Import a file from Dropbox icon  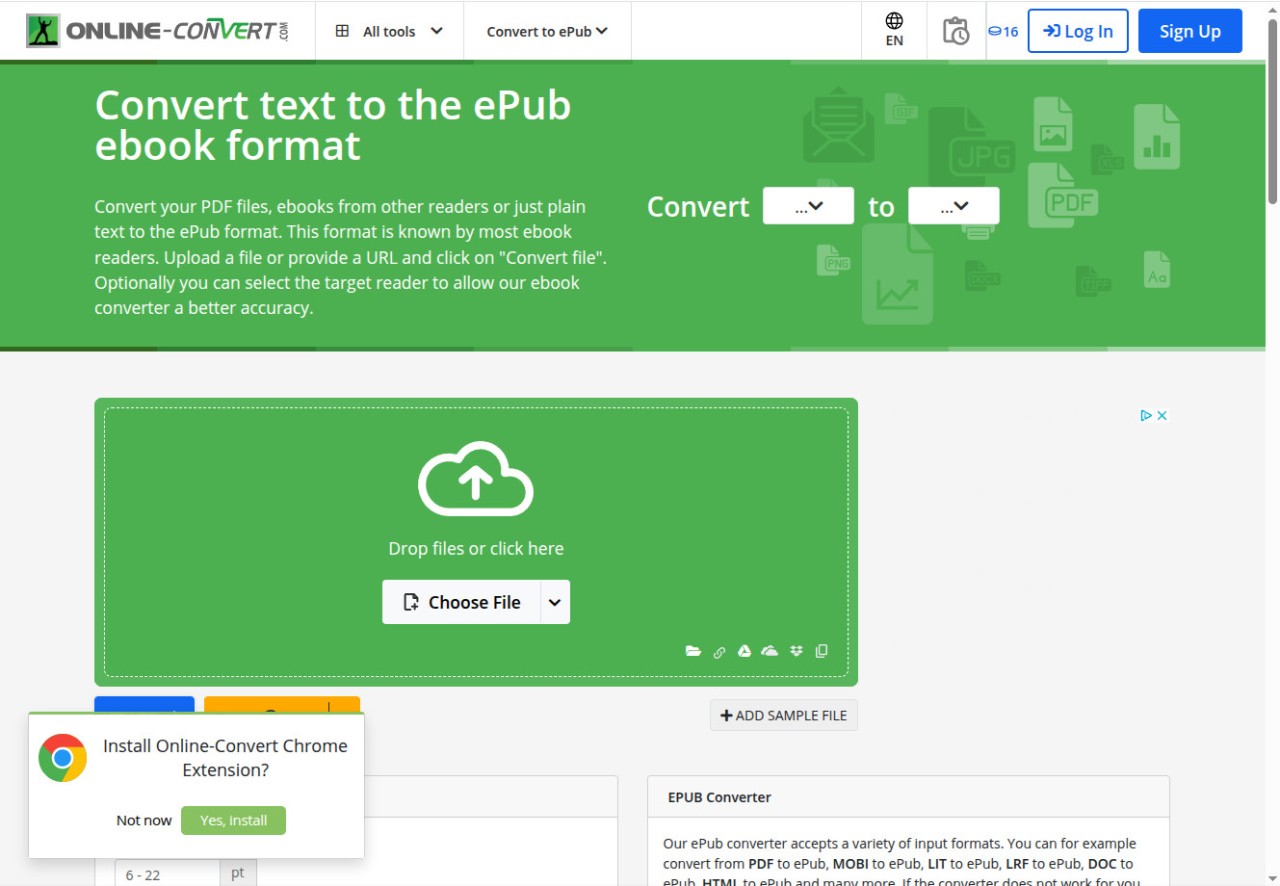tap(796, 651)
